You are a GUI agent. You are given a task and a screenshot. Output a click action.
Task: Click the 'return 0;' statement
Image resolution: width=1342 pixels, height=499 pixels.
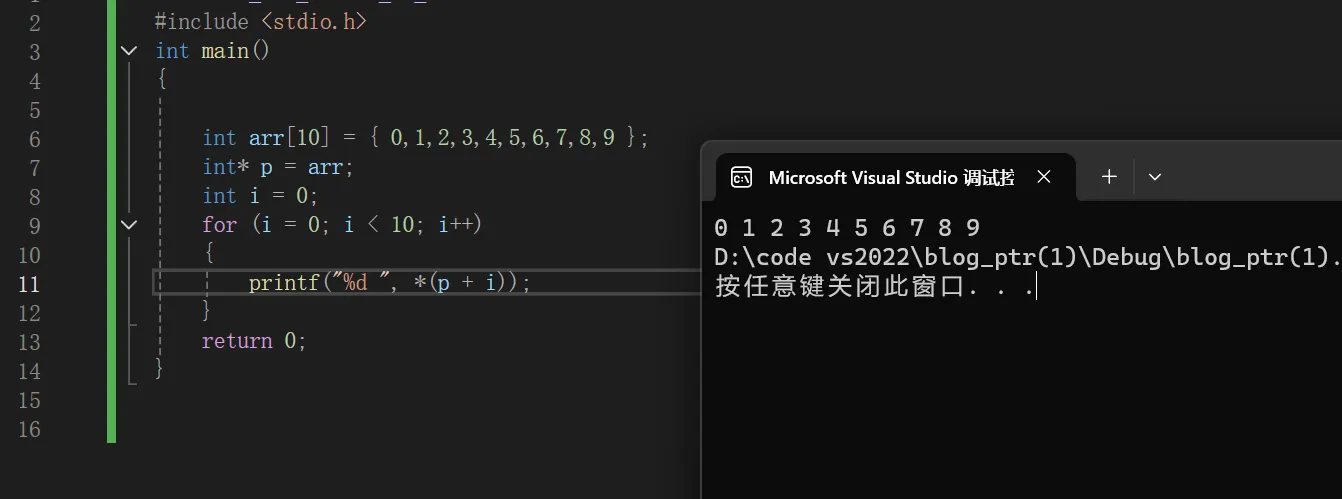click(254, 341)
